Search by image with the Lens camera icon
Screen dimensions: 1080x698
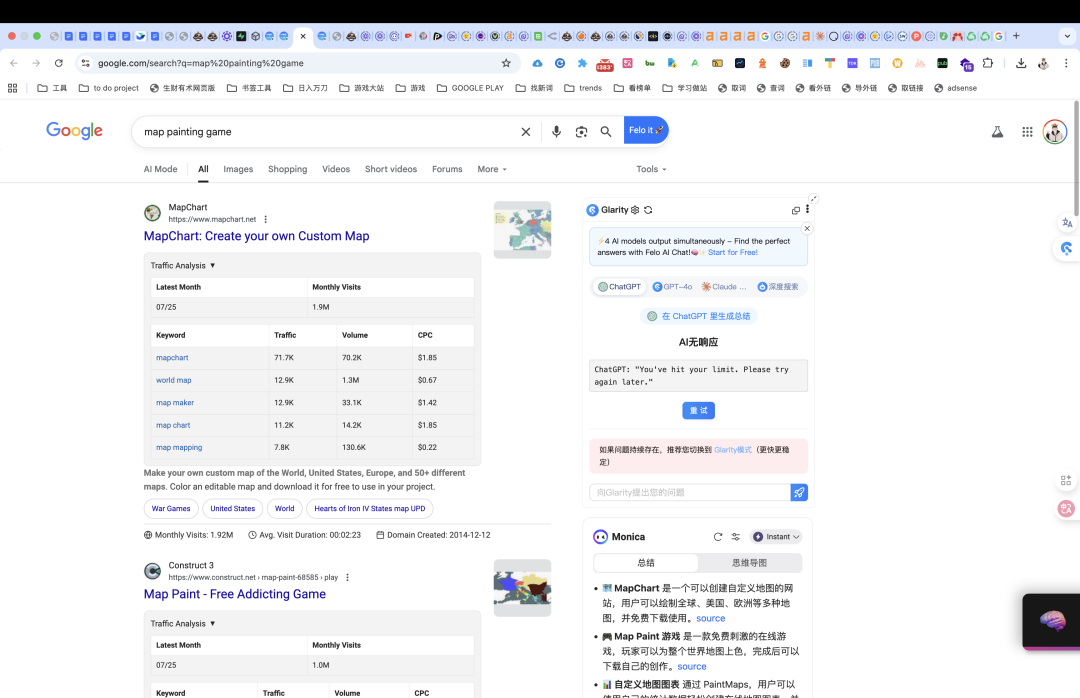pos(581,132)
